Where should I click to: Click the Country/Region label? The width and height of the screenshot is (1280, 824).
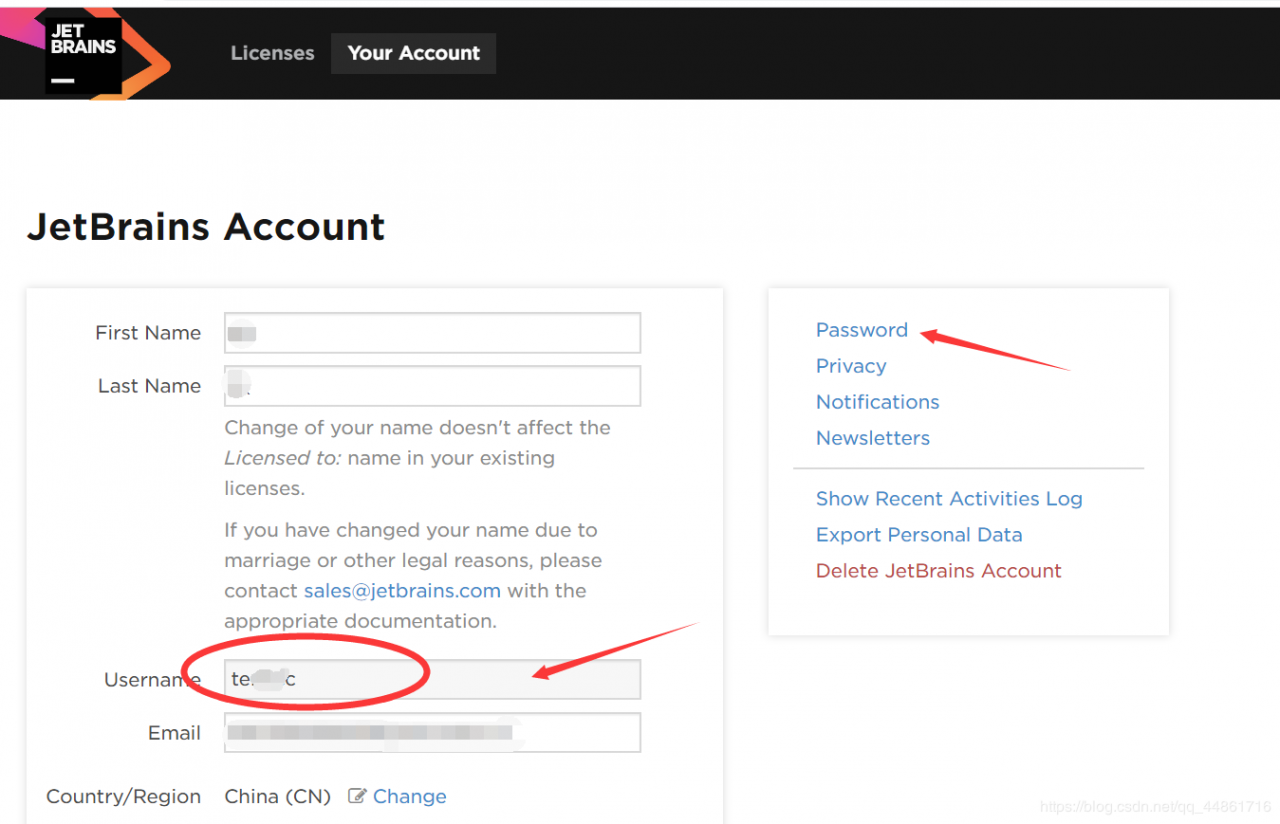coord(123,797)
